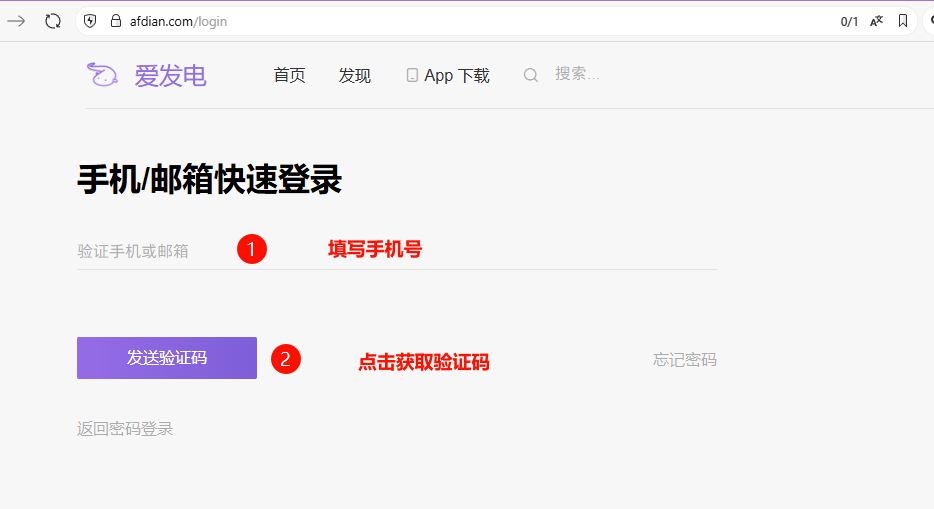Click 返回密码登录 link
Screen dimensions: 934x509
point(125,429)
